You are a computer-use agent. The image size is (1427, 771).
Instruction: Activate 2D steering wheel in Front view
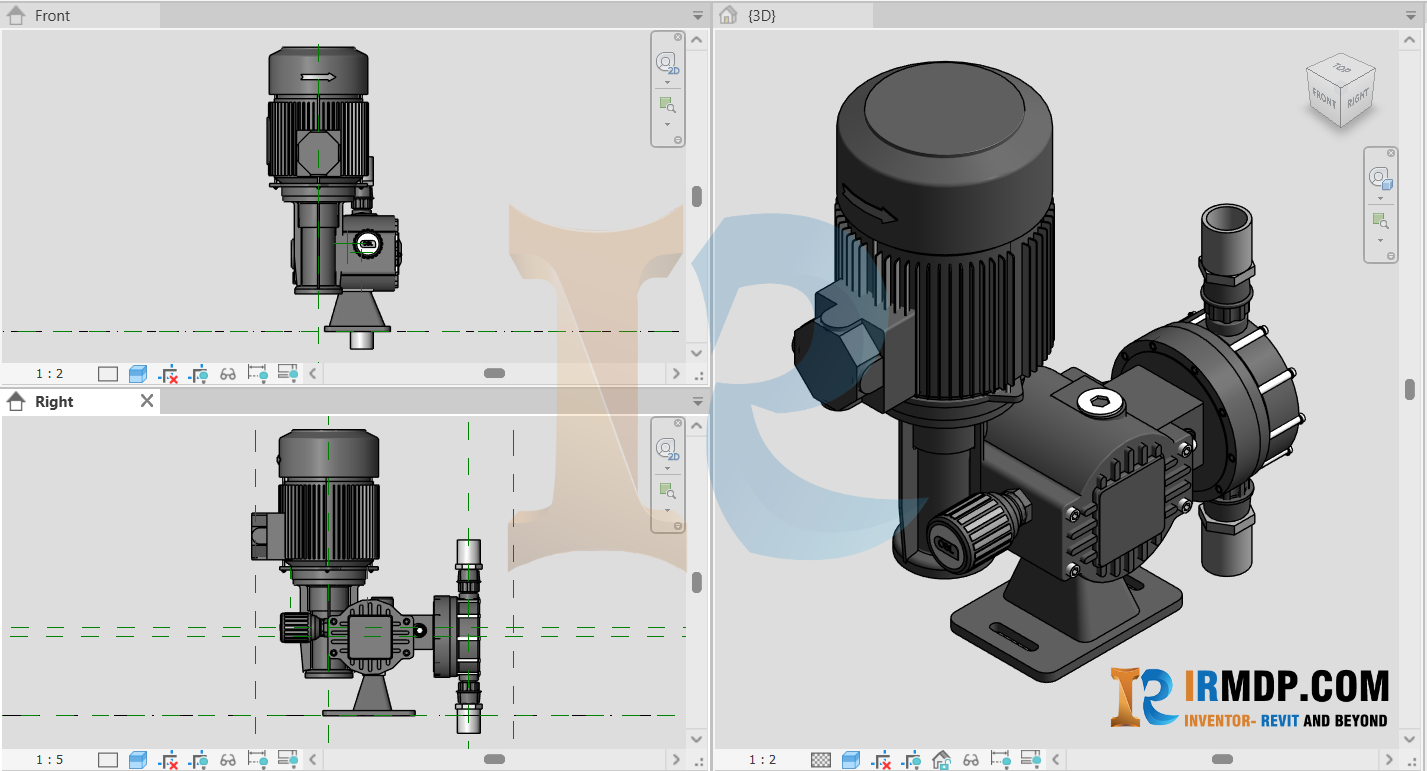(x=667, y=64)
